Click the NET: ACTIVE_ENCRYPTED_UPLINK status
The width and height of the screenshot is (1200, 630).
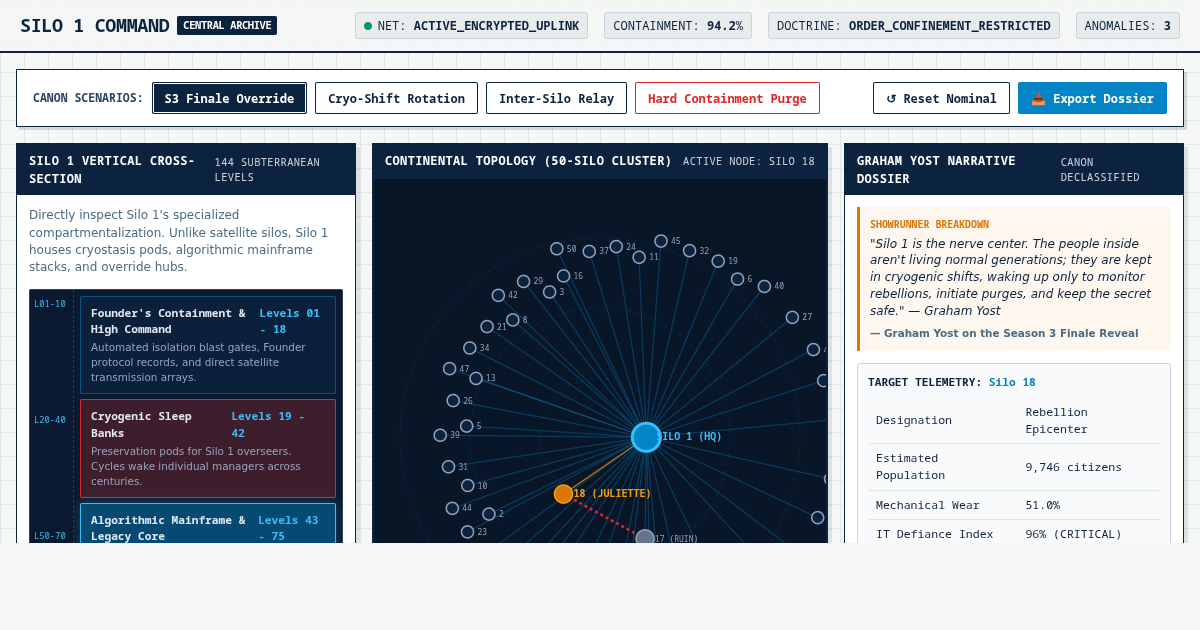coord(471,26)
